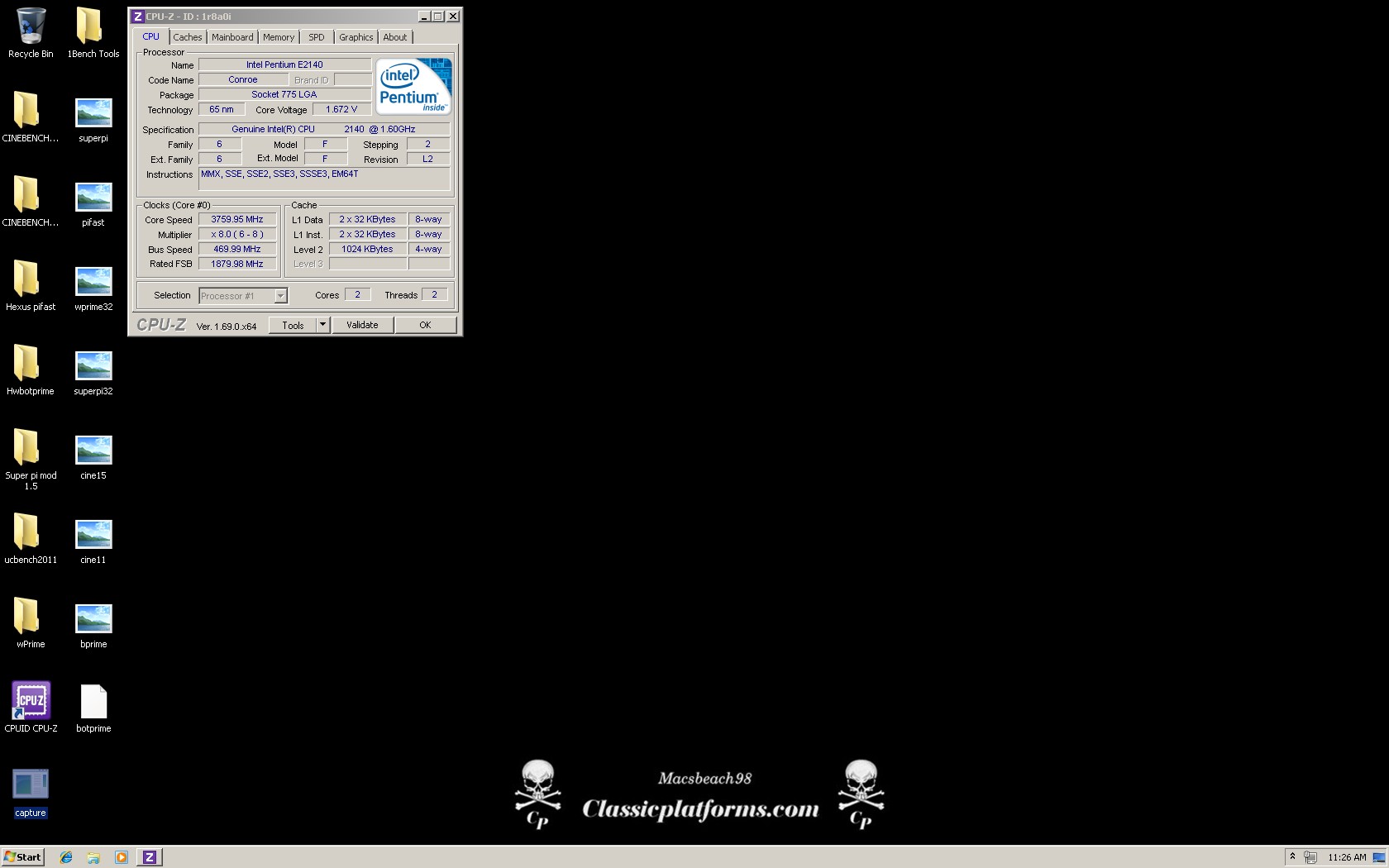Click the Tools button in CPU-Z
This screenshot has height=868, width=1389.
[293, 325]
